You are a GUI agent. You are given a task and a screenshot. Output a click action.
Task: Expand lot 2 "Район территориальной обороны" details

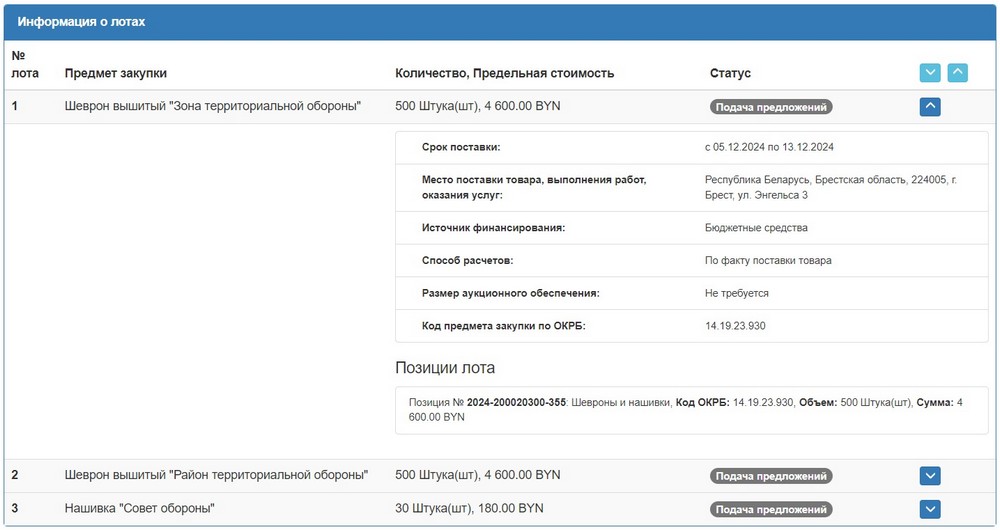pos(930,476)
